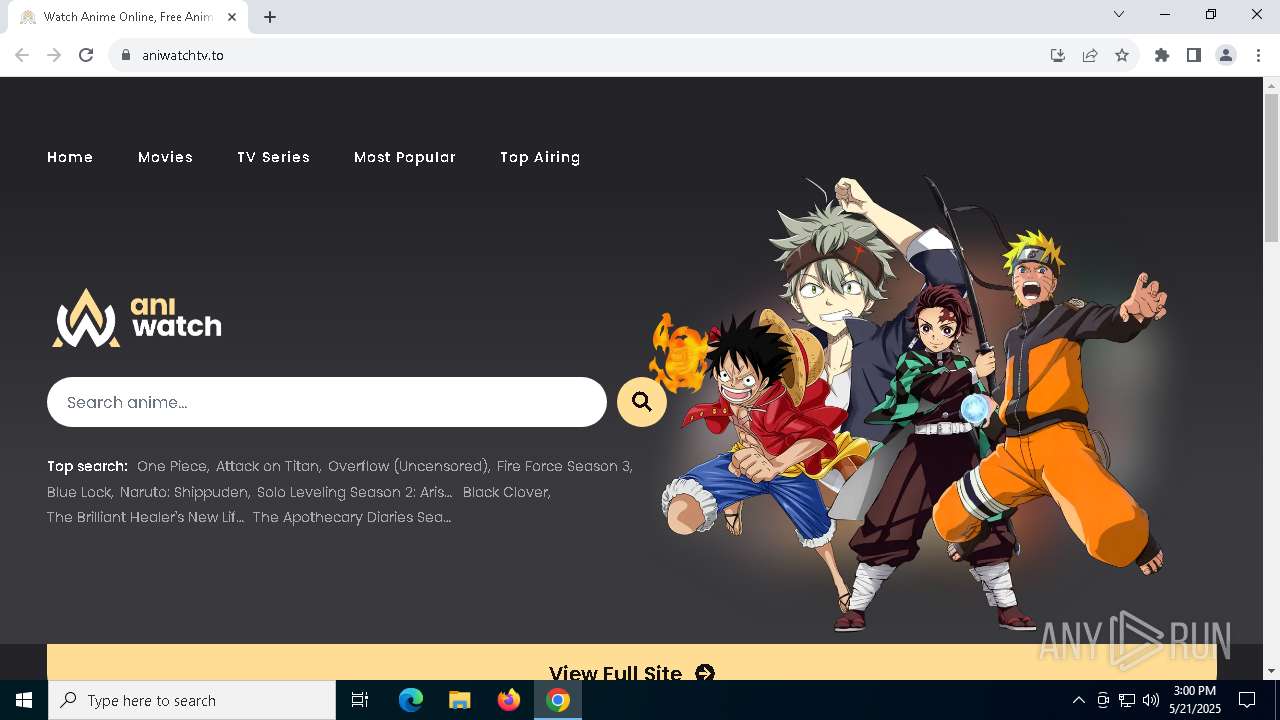Open the Extensions puzzle icon
This screenshot has height=720, width=1280.
(1162, 55)
